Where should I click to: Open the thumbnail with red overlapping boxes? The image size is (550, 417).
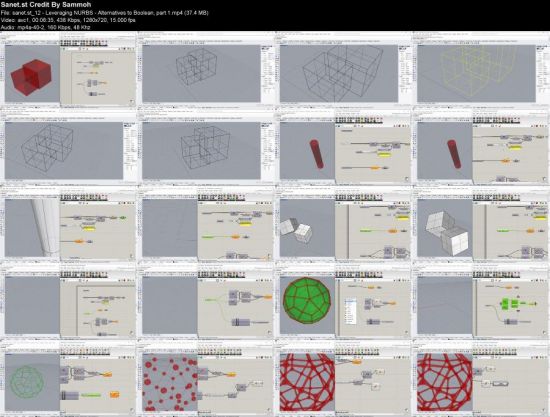click(x=68, y=69)
